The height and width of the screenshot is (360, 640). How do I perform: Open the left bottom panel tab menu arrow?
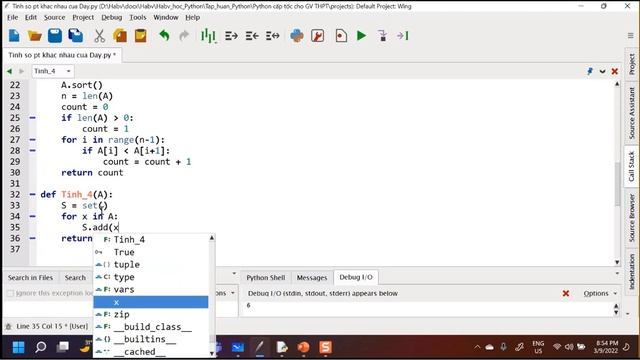[x=234, y=273]
